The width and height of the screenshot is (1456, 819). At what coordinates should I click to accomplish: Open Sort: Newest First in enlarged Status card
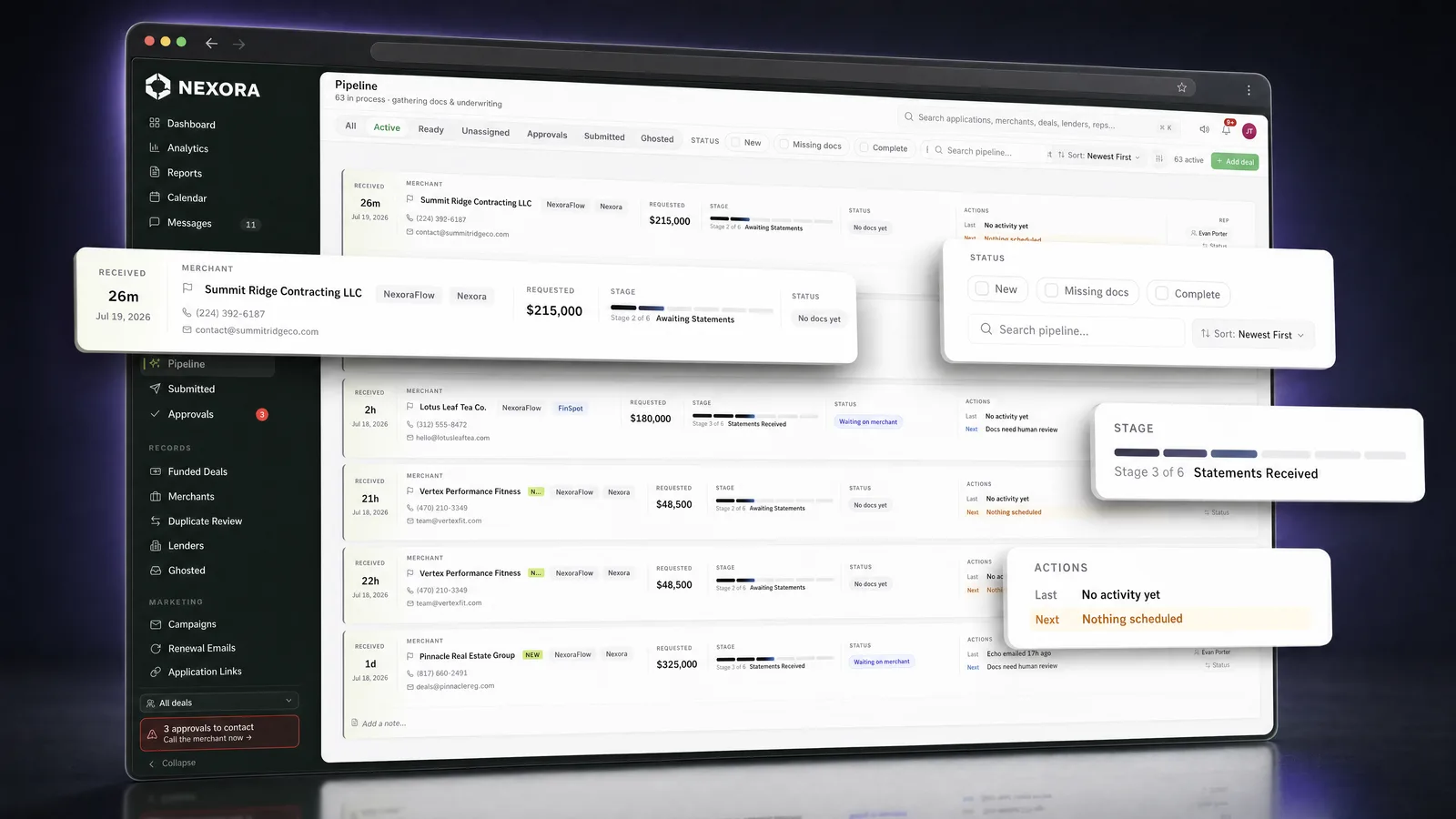pos(1252,334)
